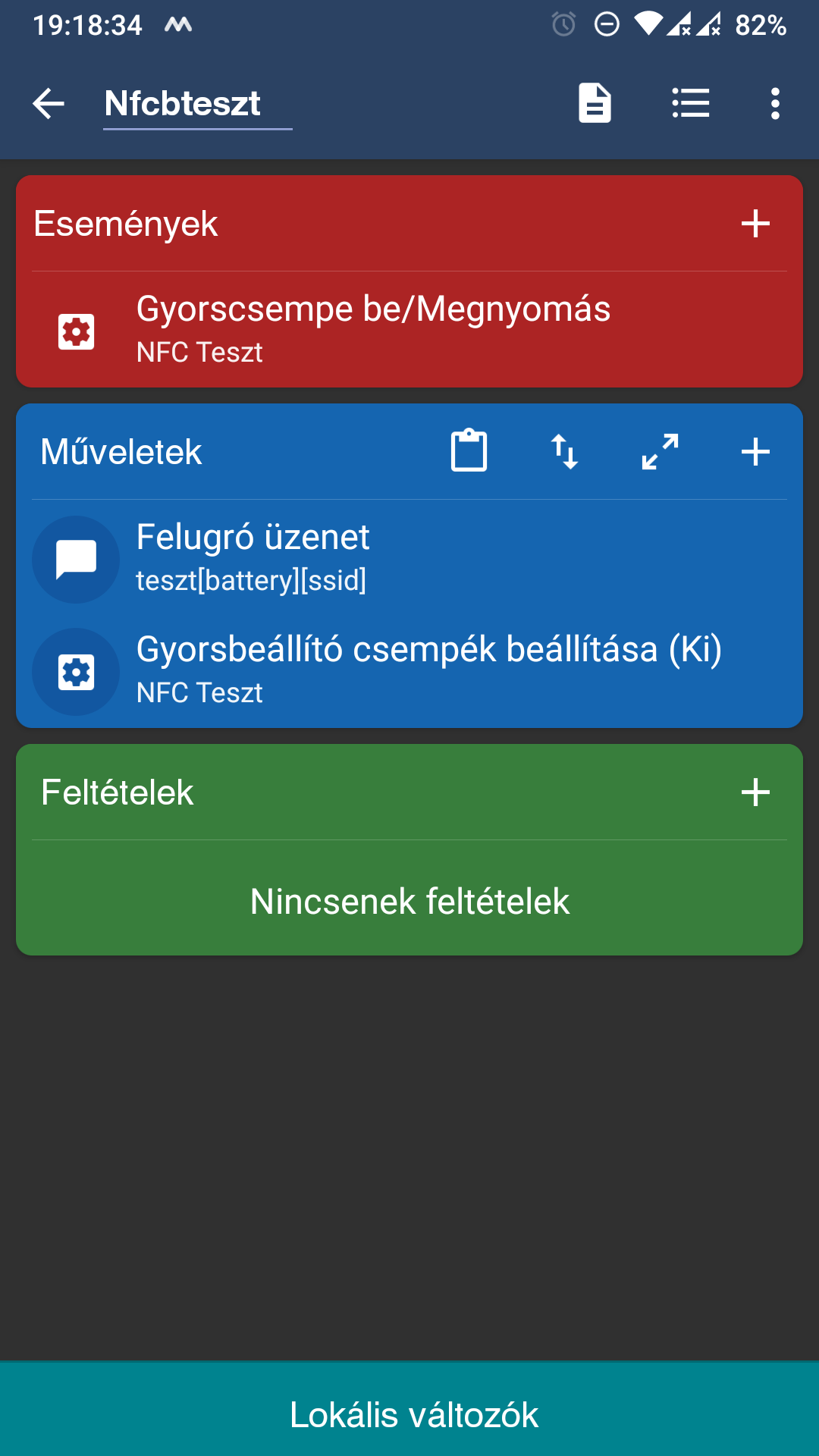Tap the back arrow in the toolbar
The image size is (819, 1456).
coord(49,103)
